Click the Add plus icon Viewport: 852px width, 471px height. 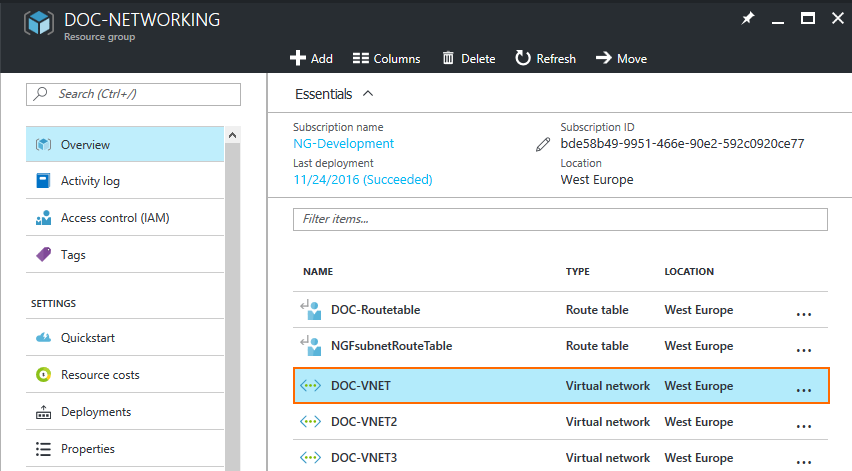pos(298,58)
